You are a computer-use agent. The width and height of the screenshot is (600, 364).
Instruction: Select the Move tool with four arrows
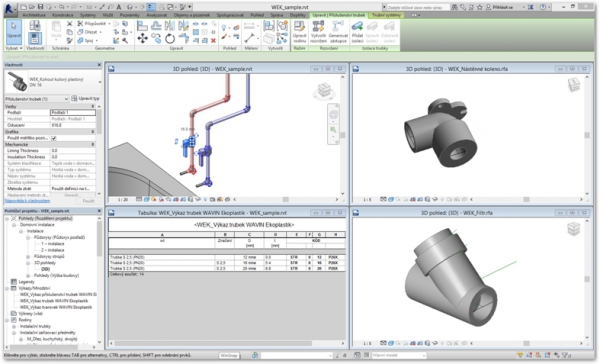point(143,38)
